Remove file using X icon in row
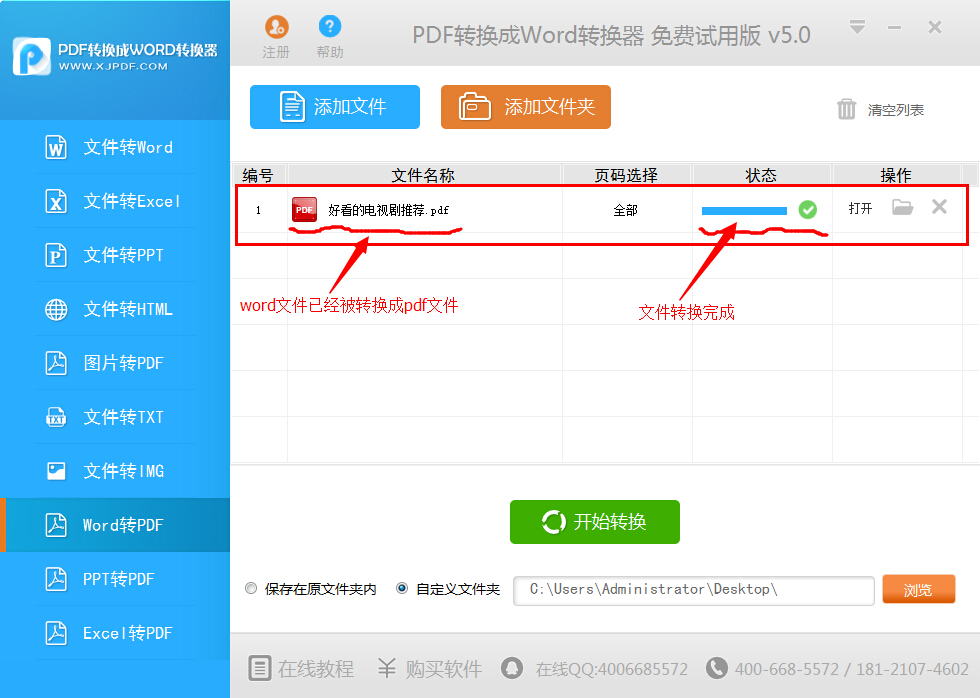The image size is (980, 698). pyautogui.click(x=939, y=207)
